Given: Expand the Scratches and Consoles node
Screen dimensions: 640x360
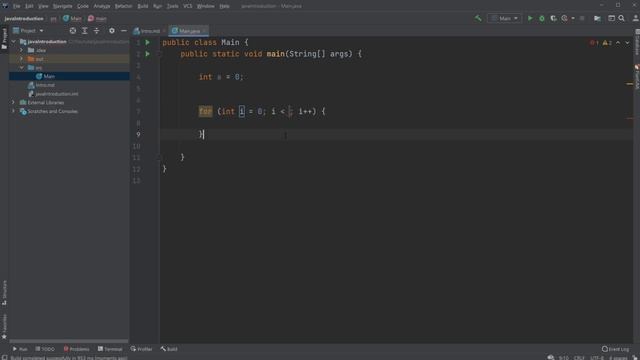Looking at the screenshot, I should (x=13, y=111).
